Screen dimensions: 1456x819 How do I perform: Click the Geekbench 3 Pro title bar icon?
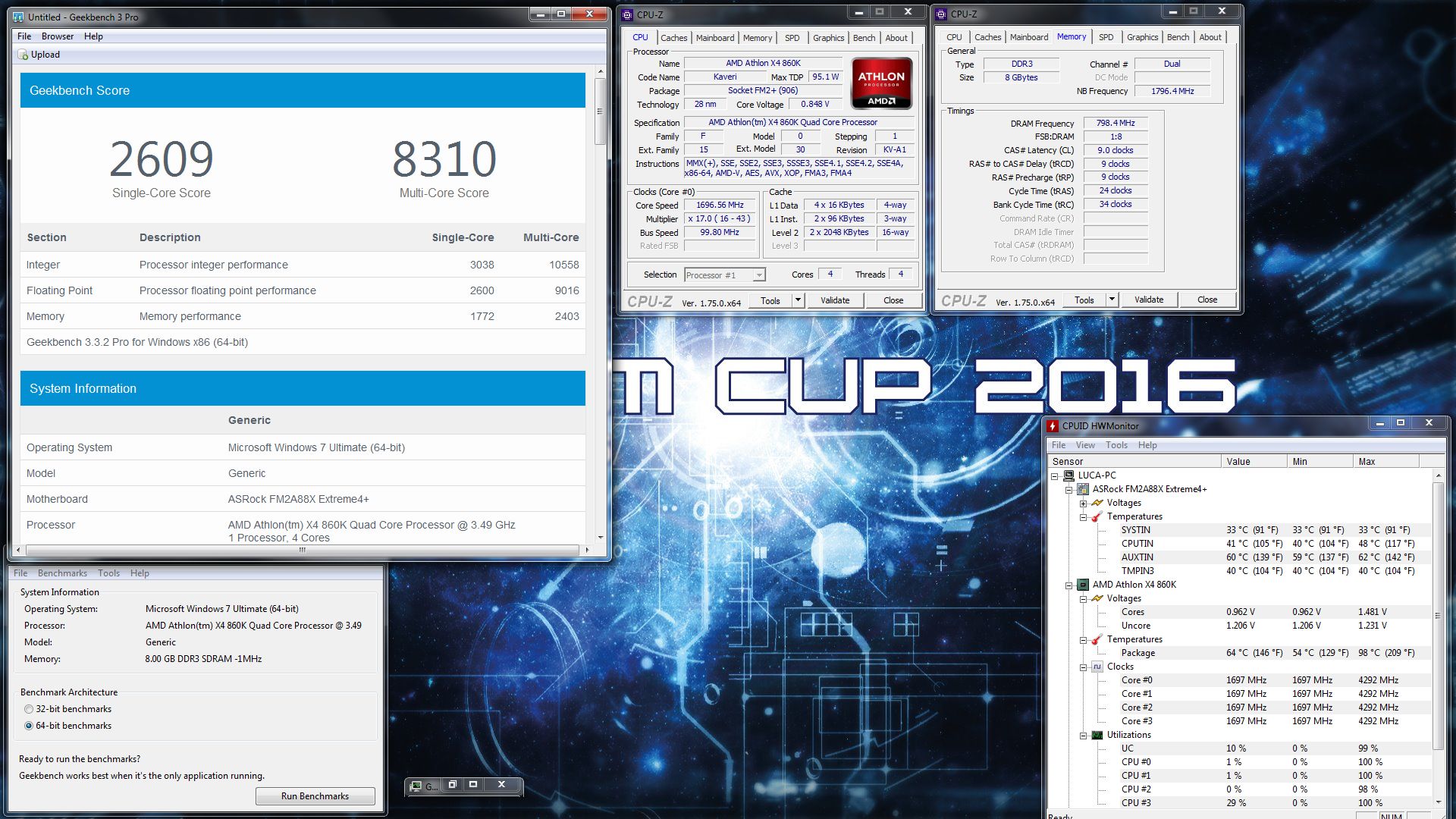[18, 17]
